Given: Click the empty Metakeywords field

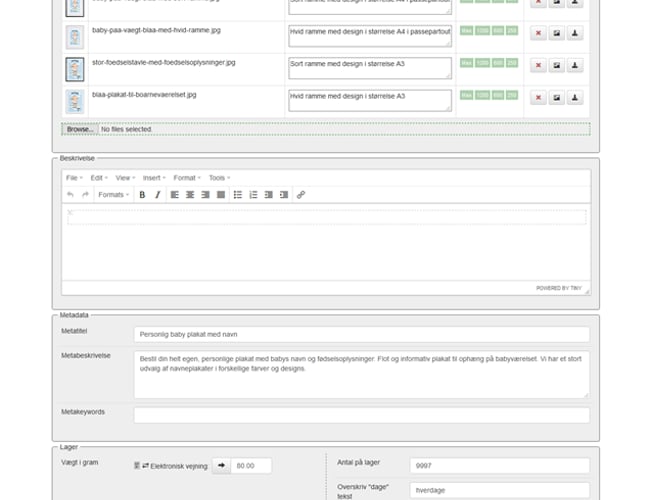Looking at the screenshot, I should (x=361, y=414).
